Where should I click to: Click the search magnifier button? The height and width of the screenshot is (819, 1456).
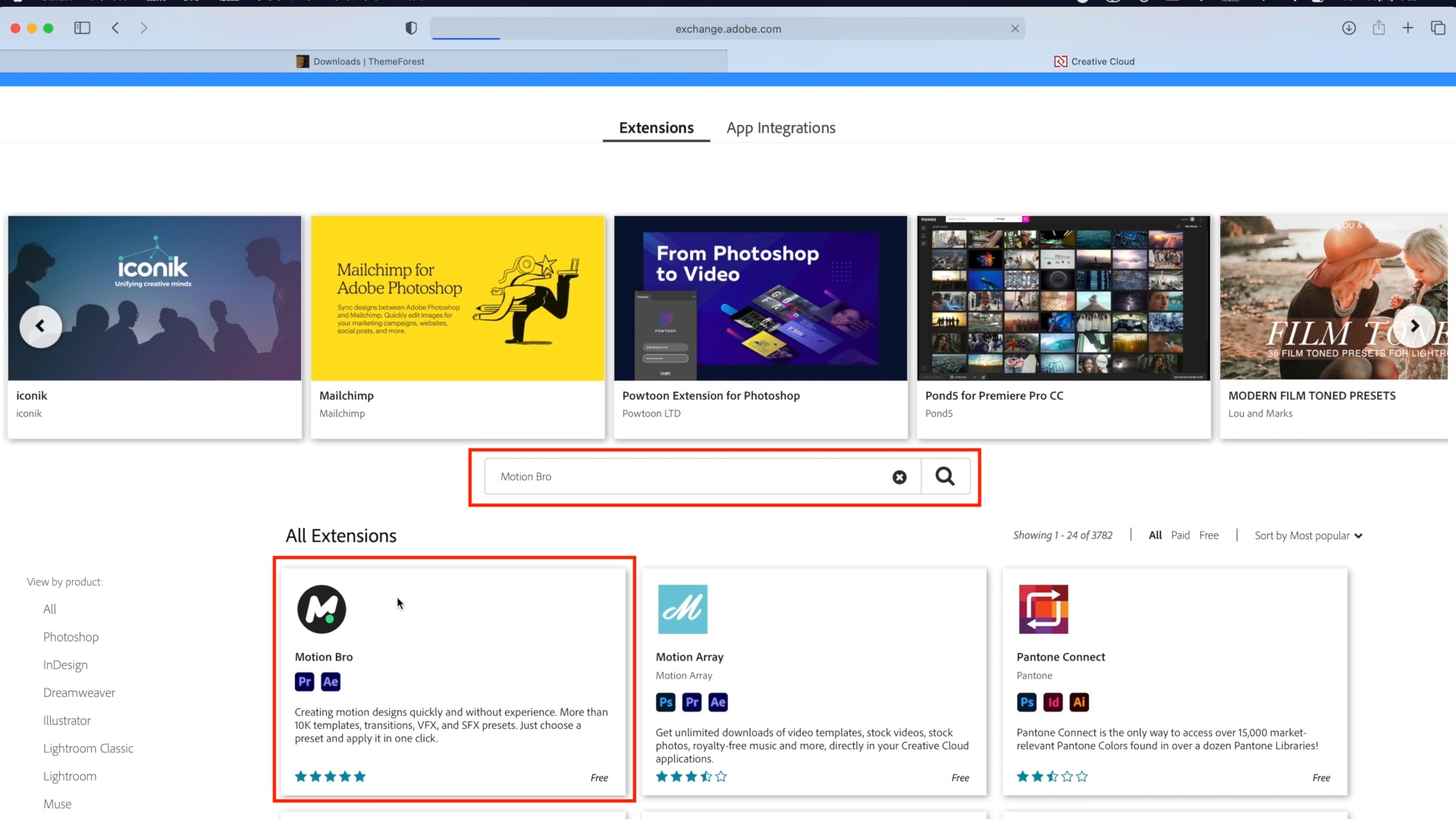945,476
